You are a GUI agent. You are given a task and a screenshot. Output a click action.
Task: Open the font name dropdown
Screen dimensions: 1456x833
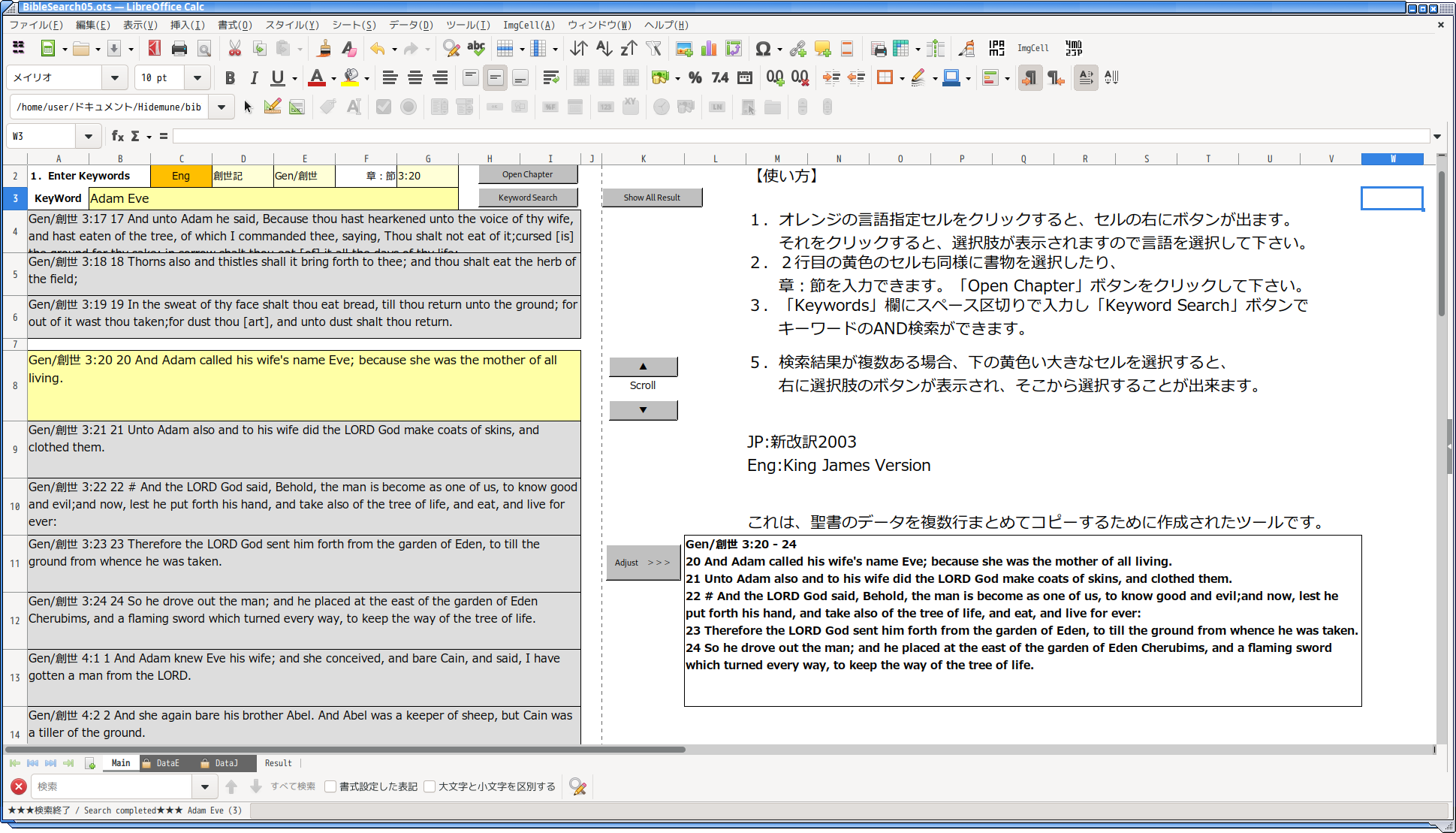(114, 77)
